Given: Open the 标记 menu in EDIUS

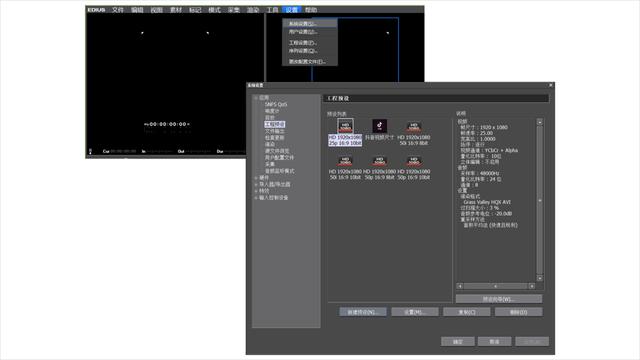Looking at the screenshot, I should coord(195,10).
